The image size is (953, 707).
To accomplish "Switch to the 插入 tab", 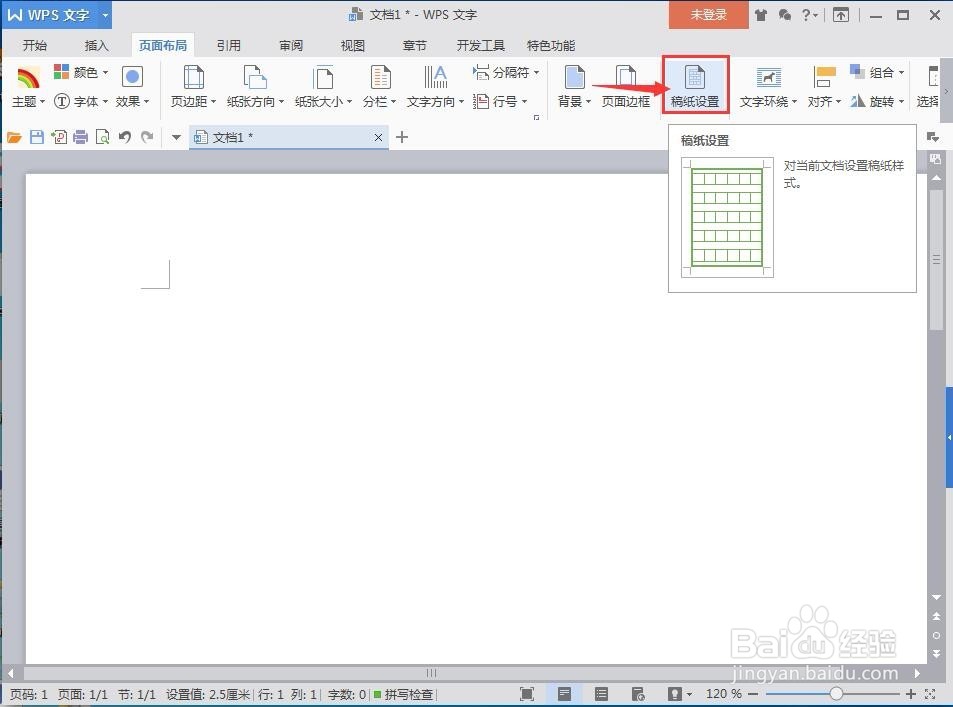I will [x=97, y=46].
